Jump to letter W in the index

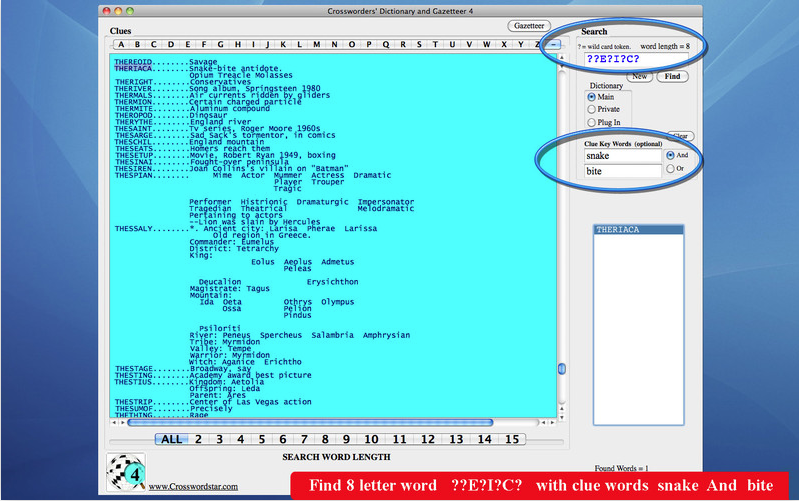coord(486,44)
